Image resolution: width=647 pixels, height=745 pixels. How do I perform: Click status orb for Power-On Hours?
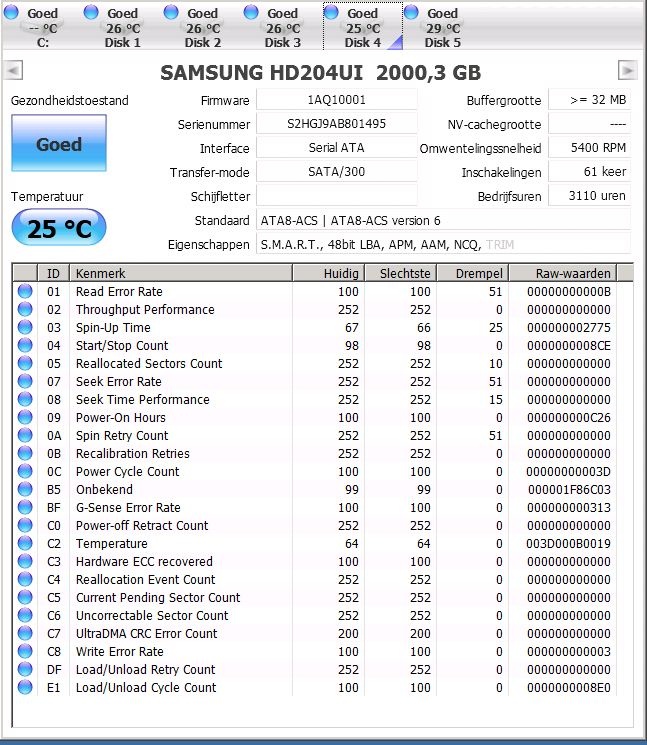tap(25, 417)
